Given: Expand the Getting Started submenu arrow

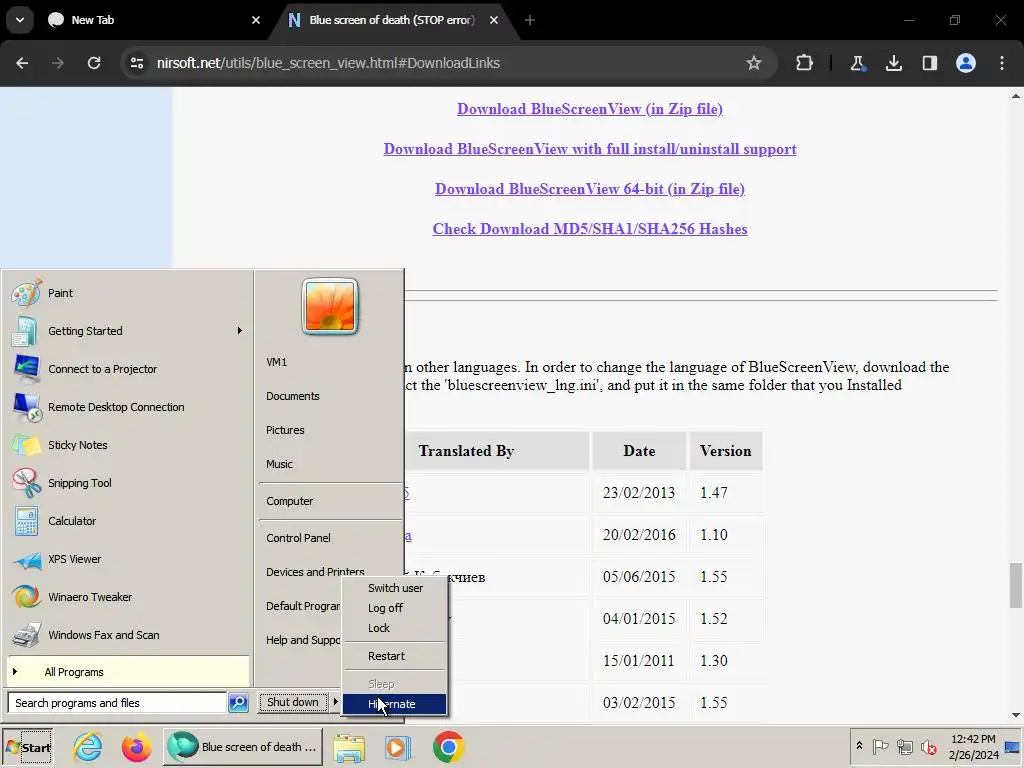Looking at the screenshot, I should point(240,331).
